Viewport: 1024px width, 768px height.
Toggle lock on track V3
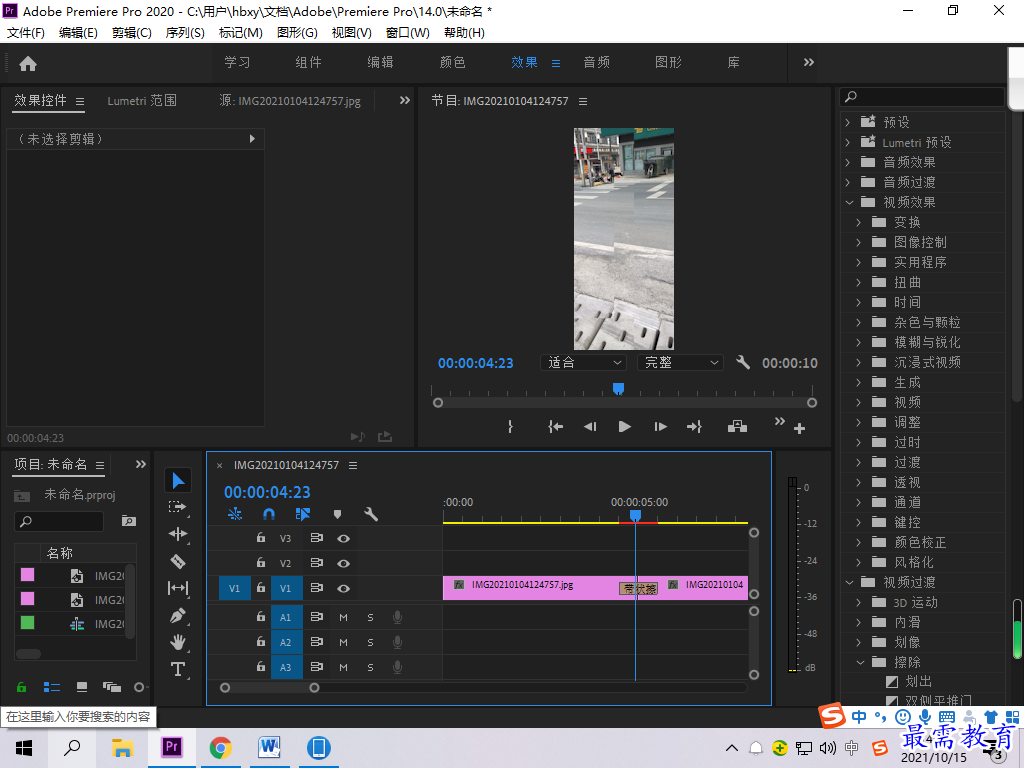[261, 537]
